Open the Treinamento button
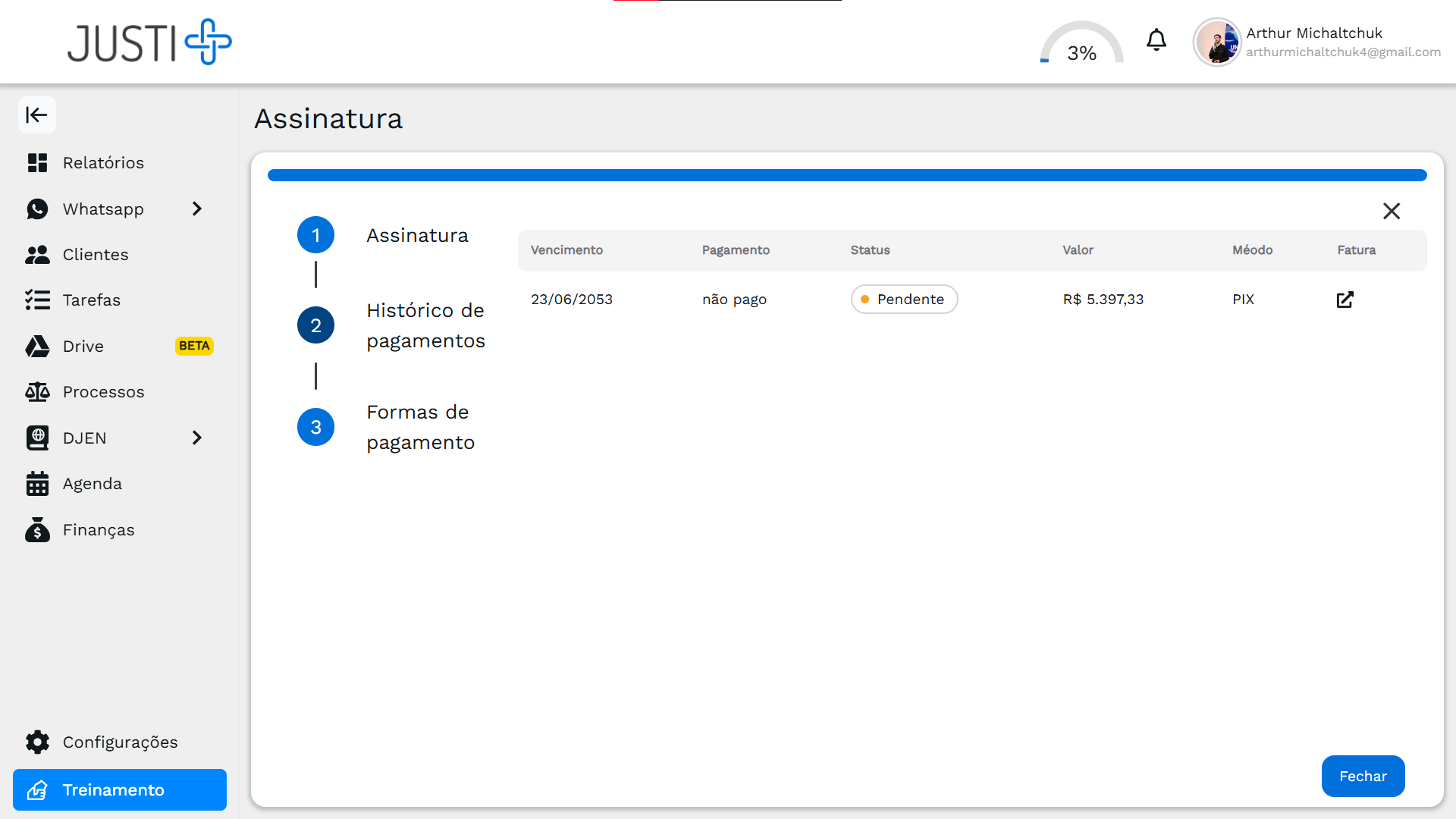This screenshot has height=819, width=1456. point(120,789)
